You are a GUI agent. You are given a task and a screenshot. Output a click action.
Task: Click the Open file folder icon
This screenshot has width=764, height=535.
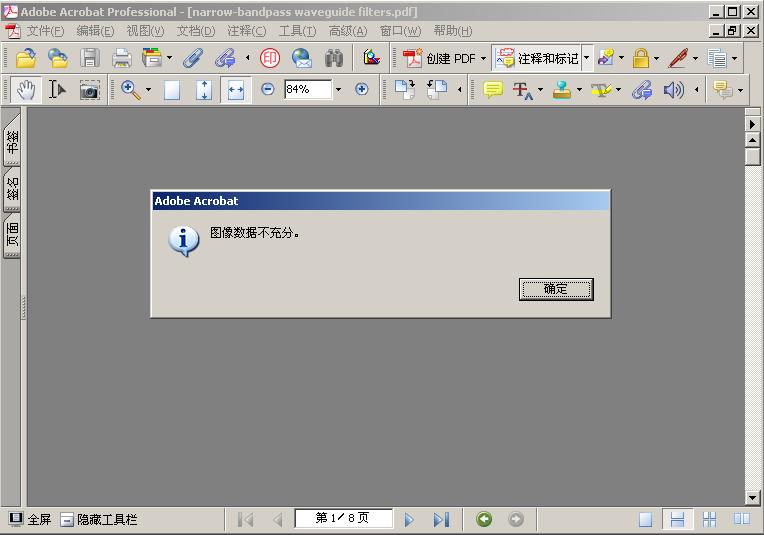[26, 58]
